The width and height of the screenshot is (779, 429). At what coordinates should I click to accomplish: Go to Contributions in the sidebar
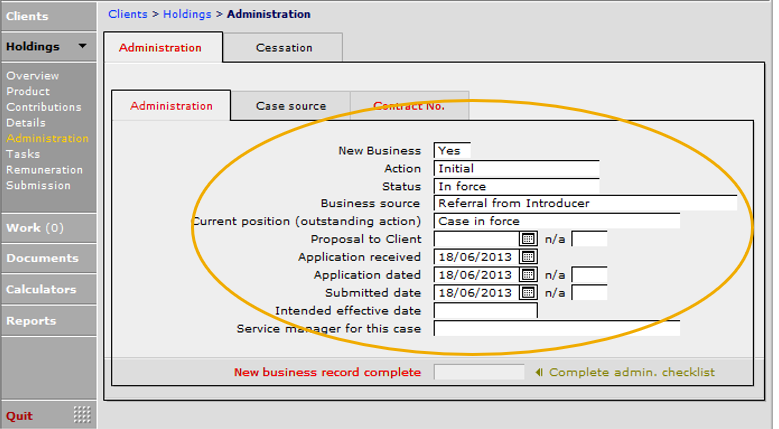click(44, 107)
